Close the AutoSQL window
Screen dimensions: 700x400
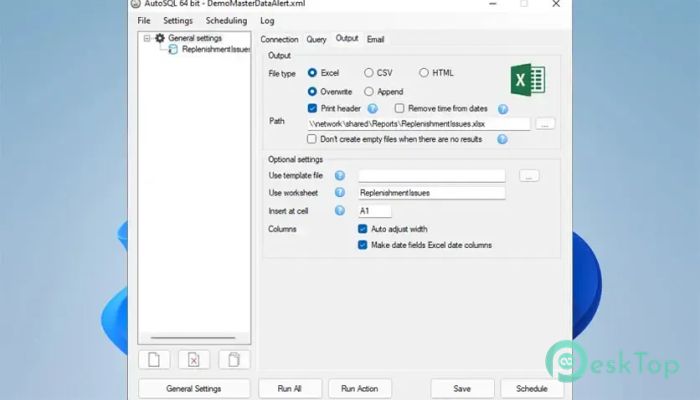pos(556,4)
